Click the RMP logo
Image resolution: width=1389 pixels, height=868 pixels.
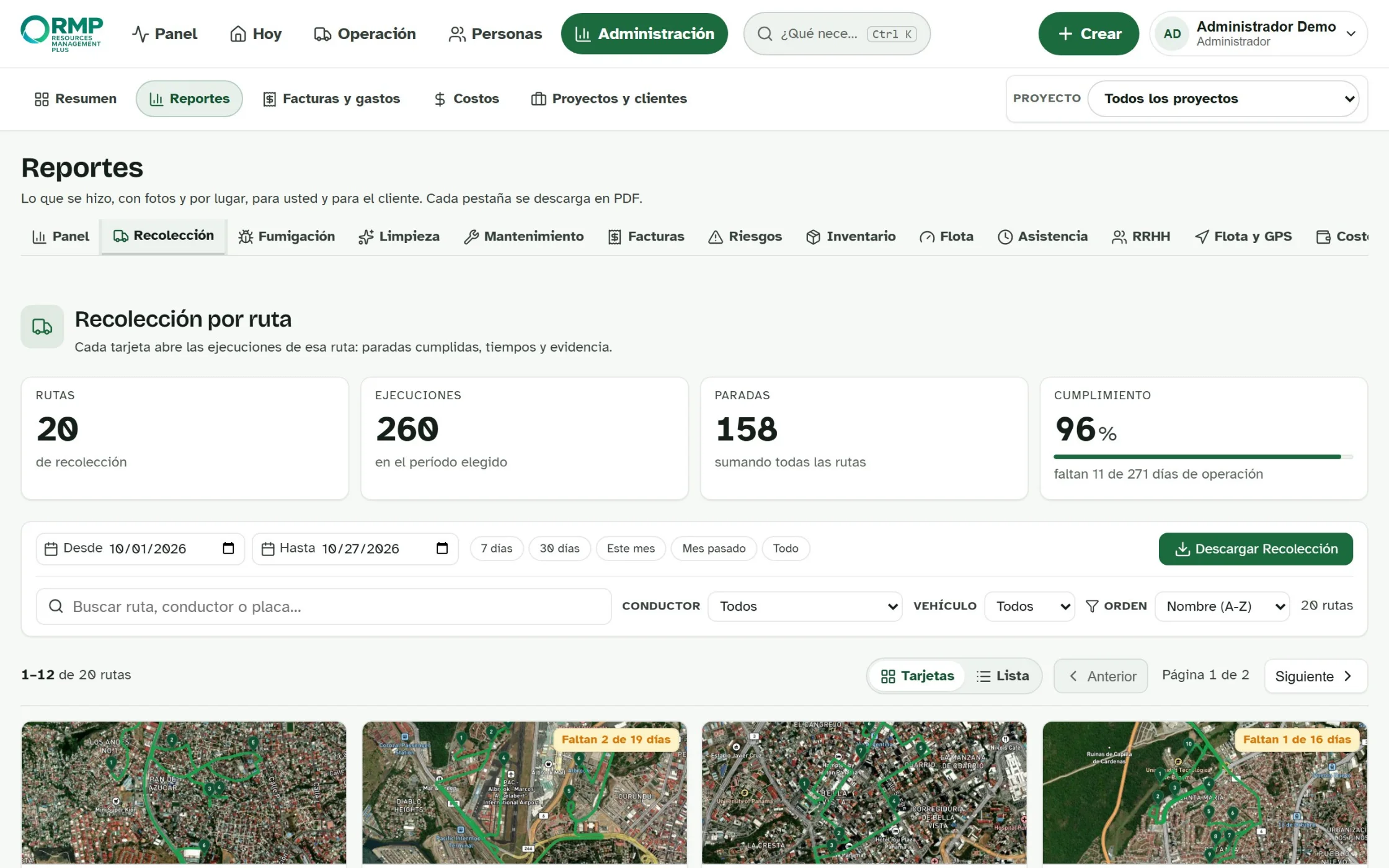click(61, 33)
